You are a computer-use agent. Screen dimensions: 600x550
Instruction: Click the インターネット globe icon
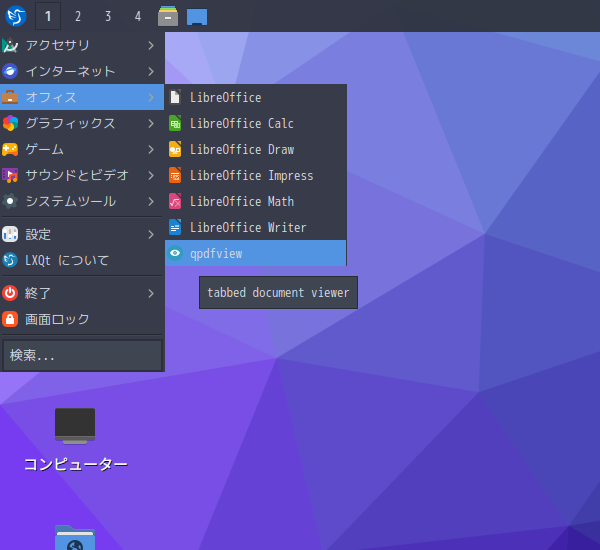coord(10,71)
